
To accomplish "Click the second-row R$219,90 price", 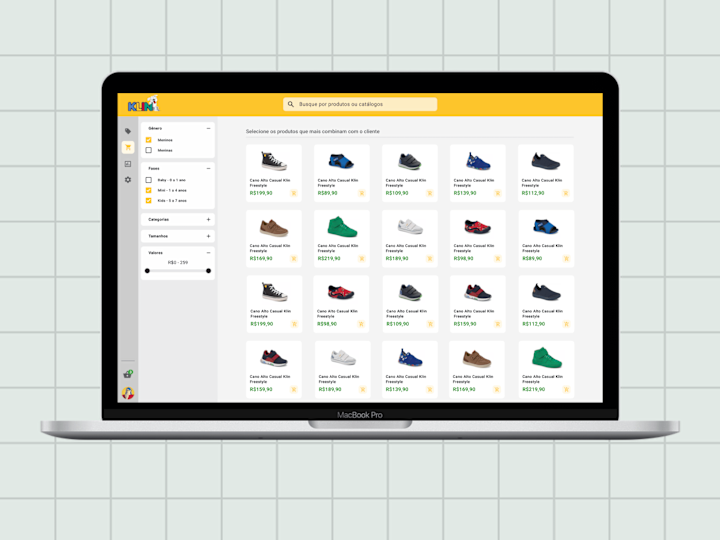I will 329,259.
